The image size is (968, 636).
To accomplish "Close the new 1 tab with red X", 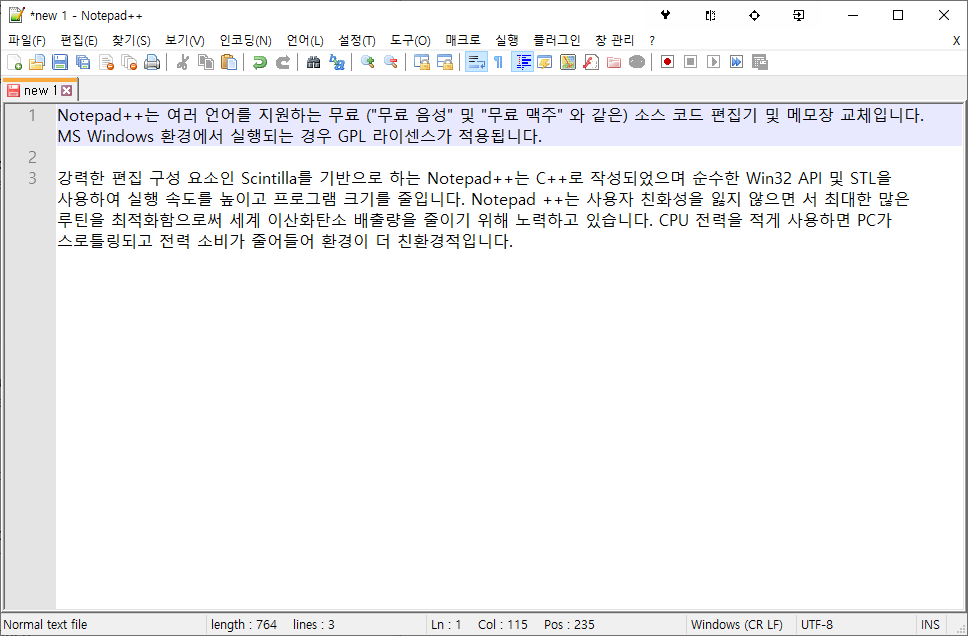I will [x=67, y=91].
